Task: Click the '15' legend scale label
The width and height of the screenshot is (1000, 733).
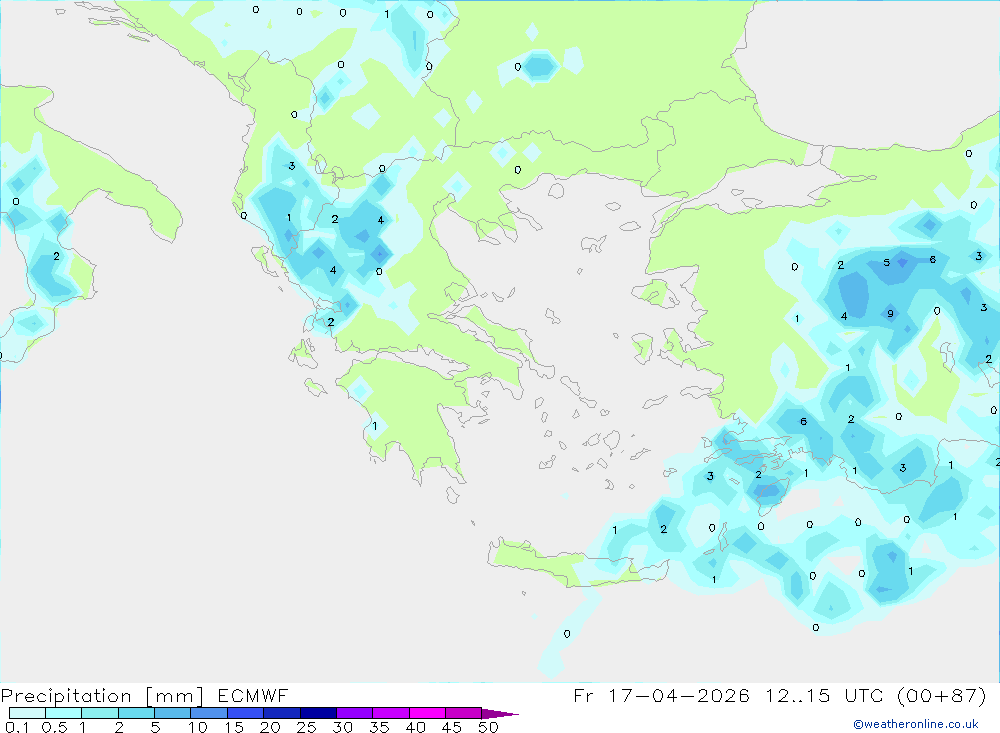Action: (x=234, y=727)
